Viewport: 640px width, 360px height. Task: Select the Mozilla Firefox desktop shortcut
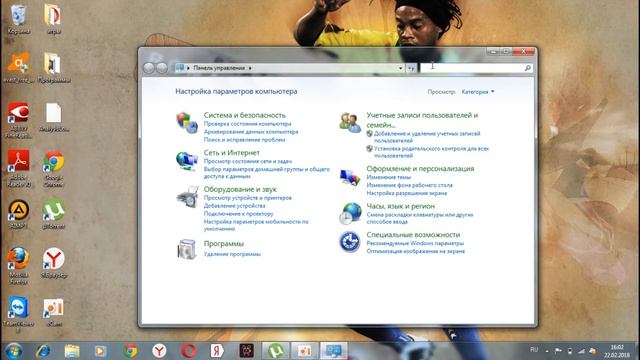[18, 265]
